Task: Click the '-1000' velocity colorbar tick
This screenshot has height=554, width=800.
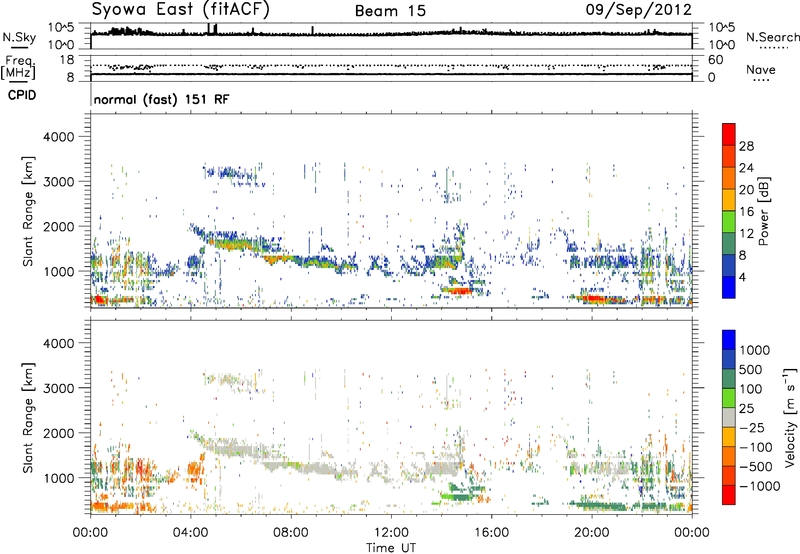Action: click(759, 486)
